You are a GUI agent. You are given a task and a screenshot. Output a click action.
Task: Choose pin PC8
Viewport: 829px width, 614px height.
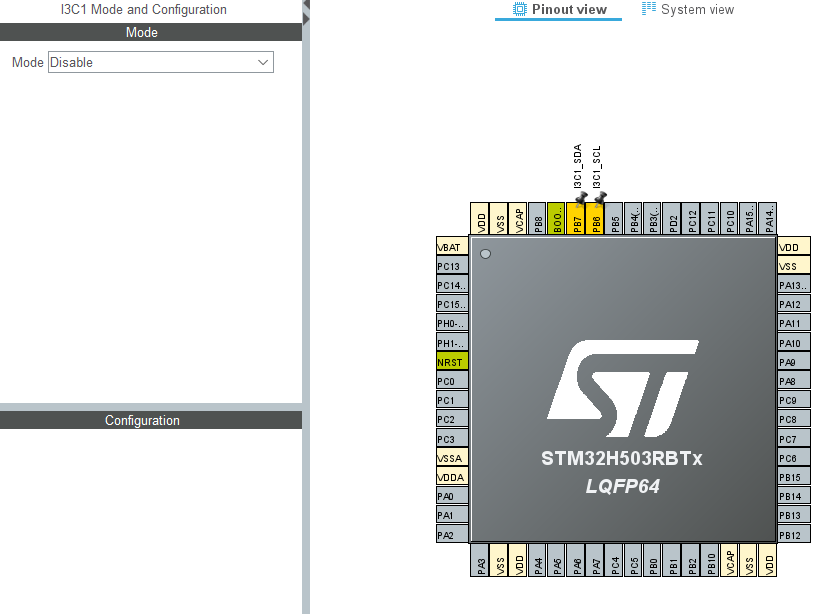[794, 419]
